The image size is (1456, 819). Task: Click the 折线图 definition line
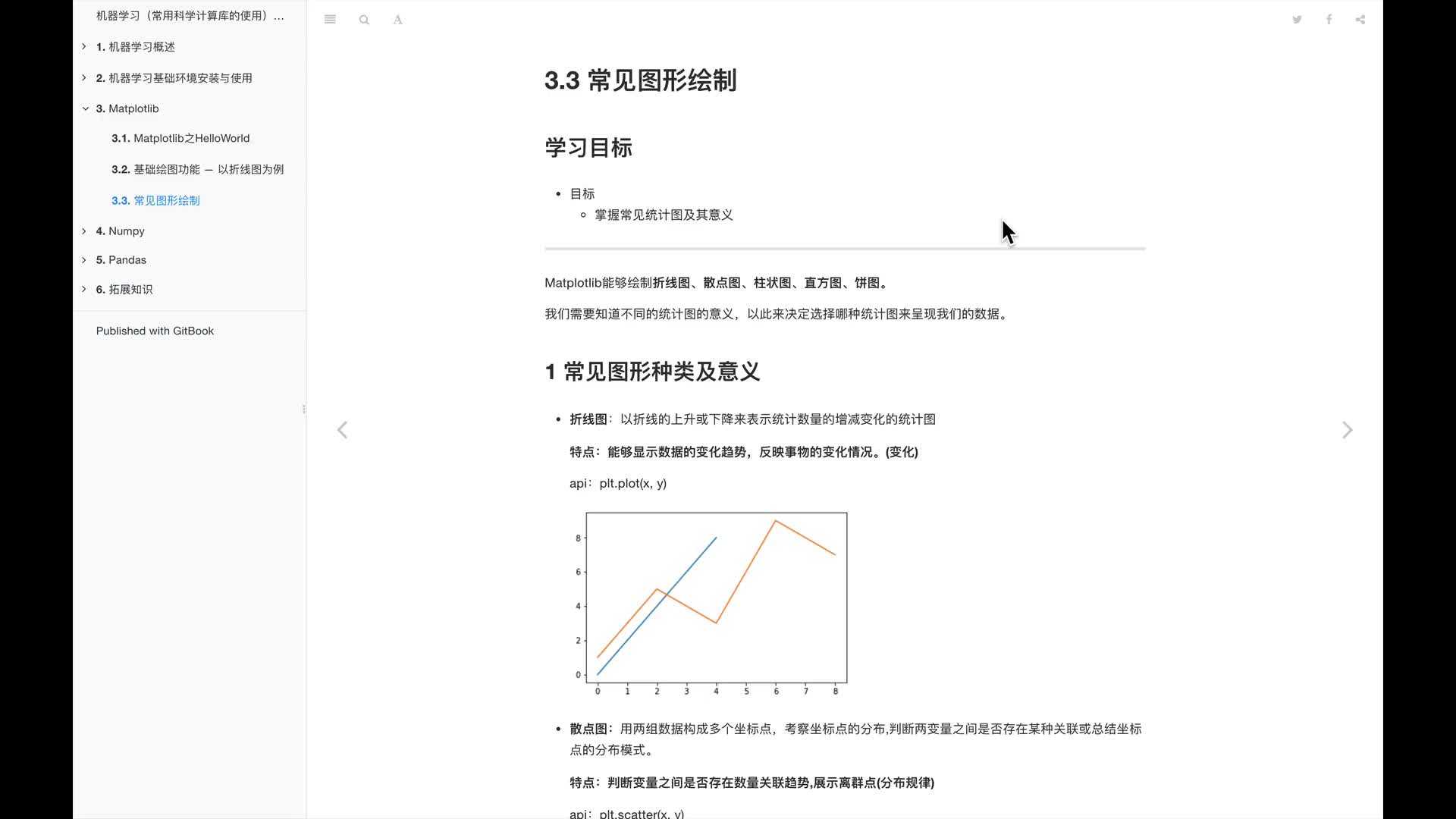[752, 419]
